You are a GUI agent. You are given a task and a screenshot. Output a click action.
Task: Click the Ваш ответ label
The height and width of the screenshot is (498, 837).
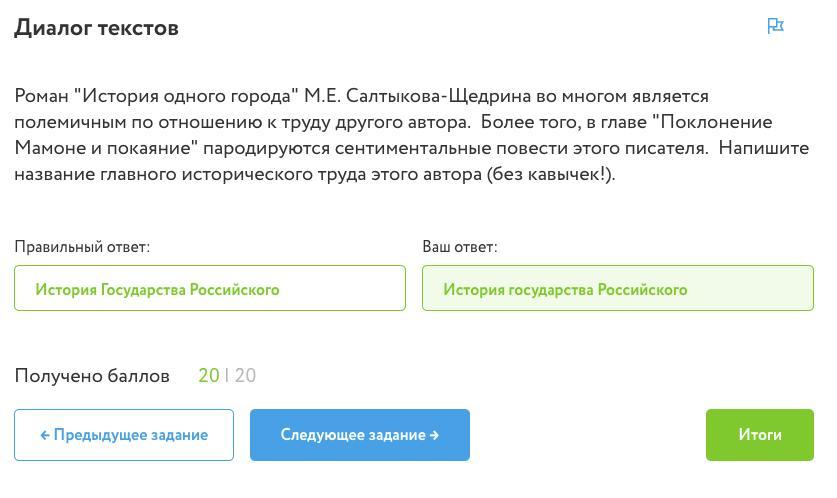[460, 247]
